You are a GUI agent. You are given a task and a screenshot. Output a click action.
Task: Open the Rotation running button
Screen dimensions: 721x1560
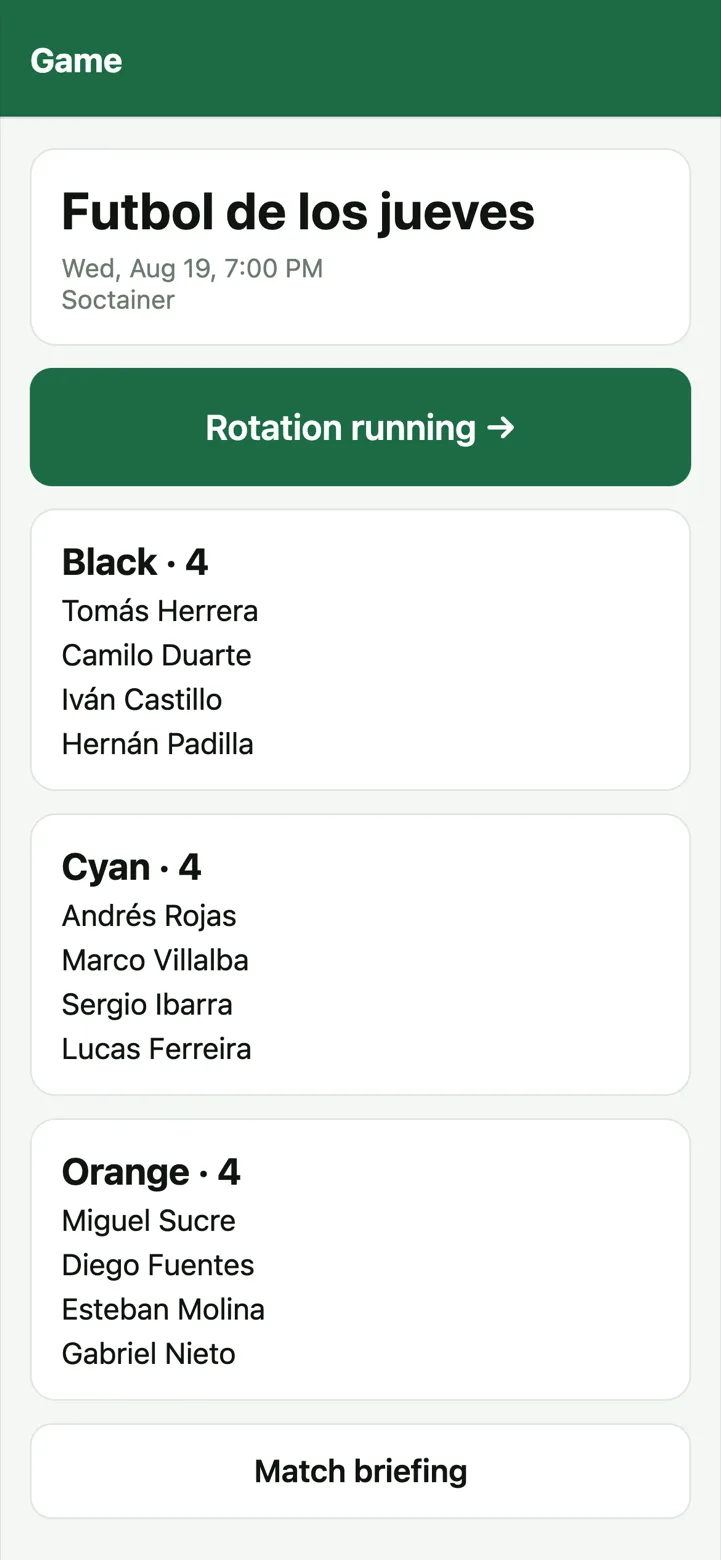click(360, 427)
